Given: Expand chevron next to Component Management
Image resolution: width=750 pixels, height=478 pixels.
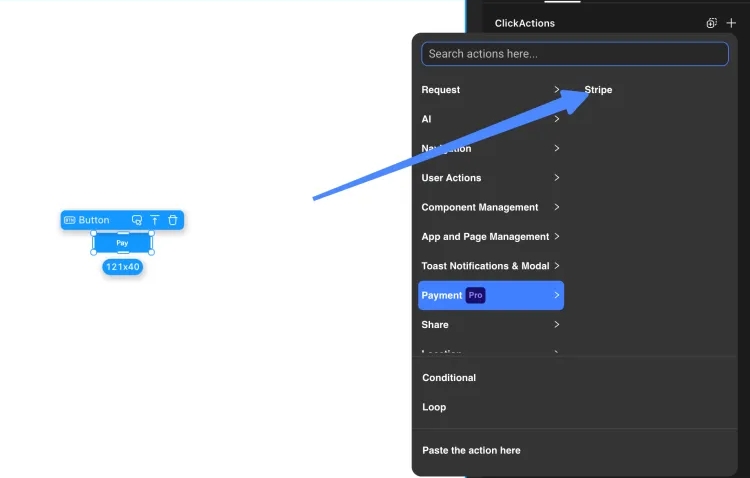Looking at the screenshot, I should tap(557, 207).
